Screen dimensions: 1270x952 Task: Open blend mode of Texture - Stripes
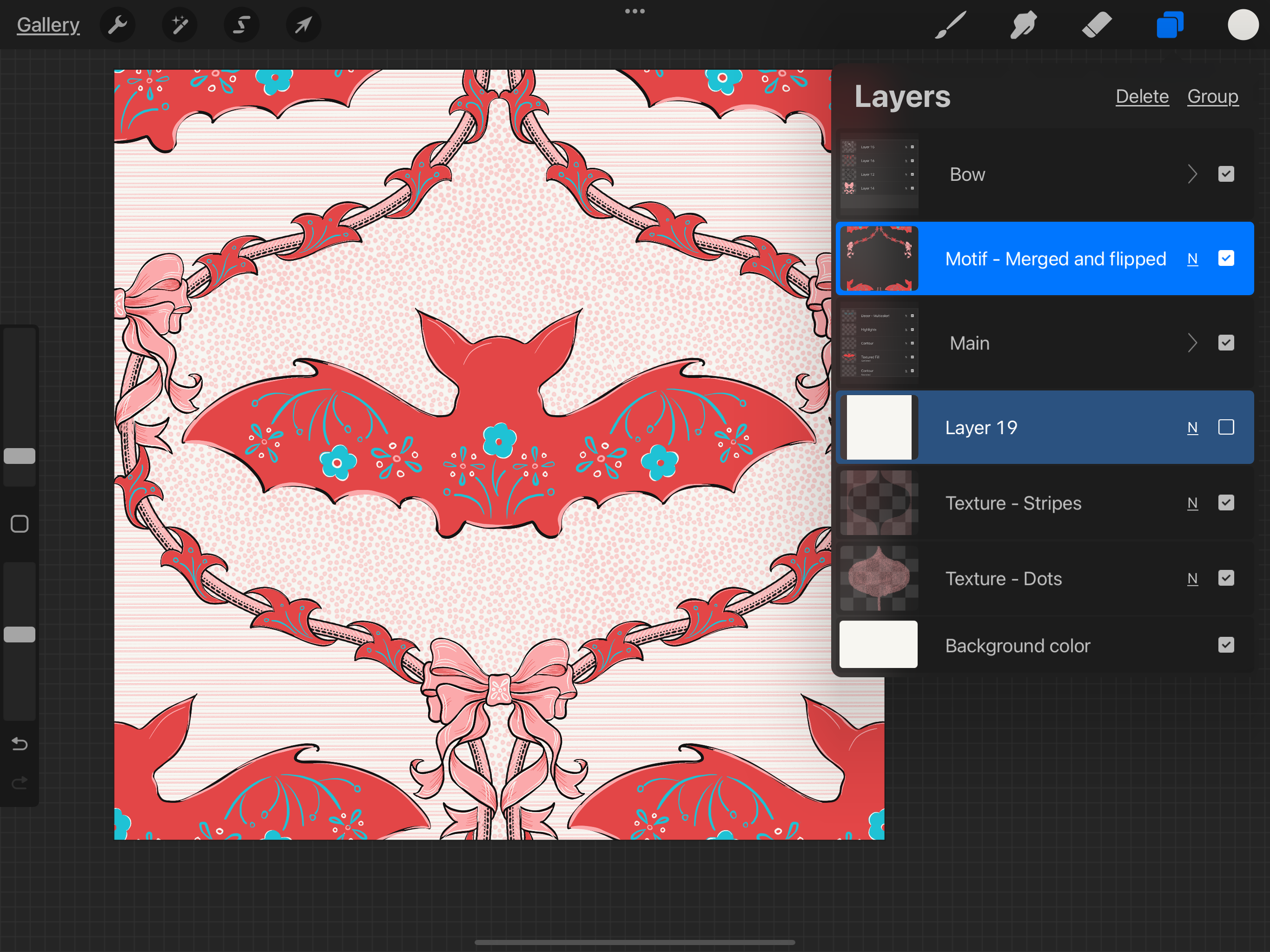click(1192, 503)
